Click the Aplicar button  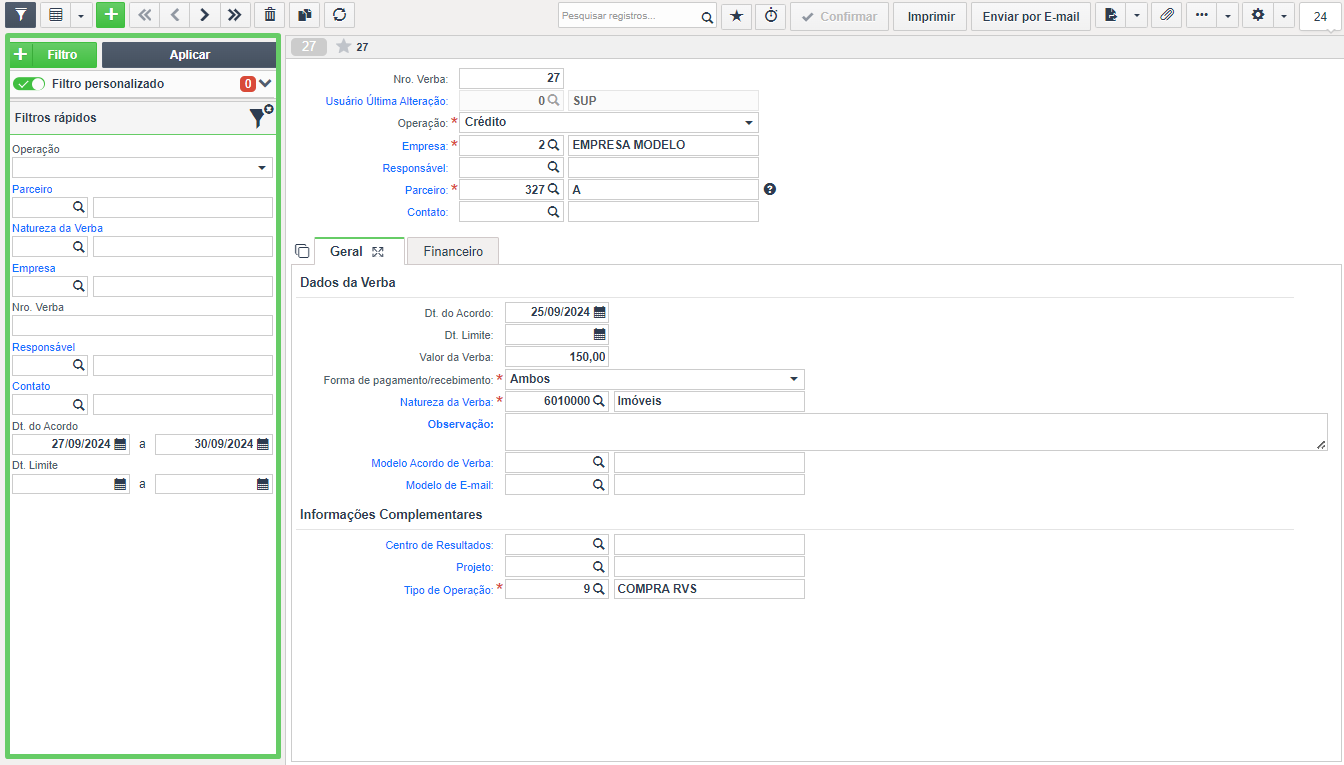189,55
